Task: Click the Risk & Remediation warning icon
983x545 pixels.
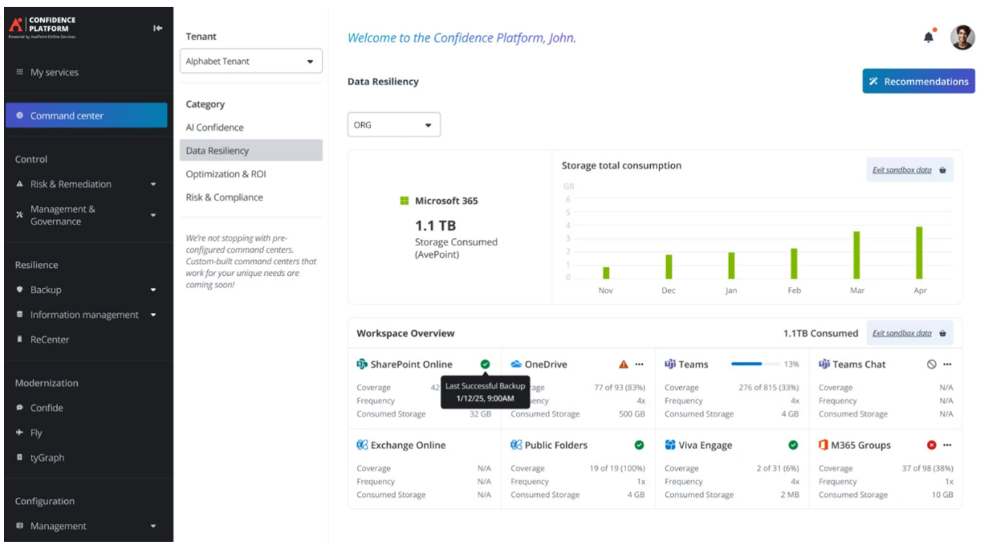Action: pyautogui.click(x=19, y=184)
